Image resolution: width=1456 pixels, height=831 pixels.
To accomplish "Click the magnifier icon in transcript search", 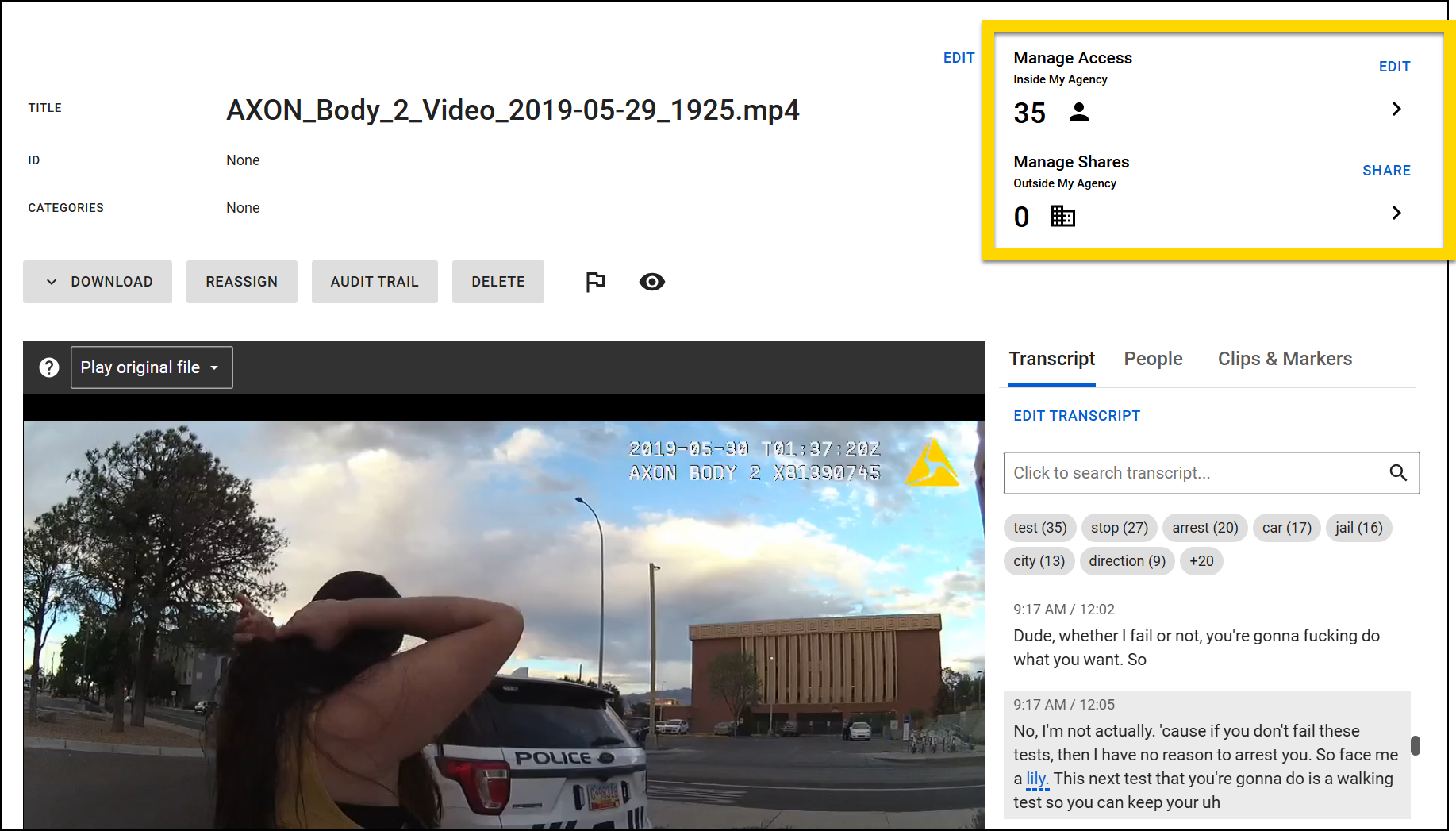I will (x=1399, y=473).
